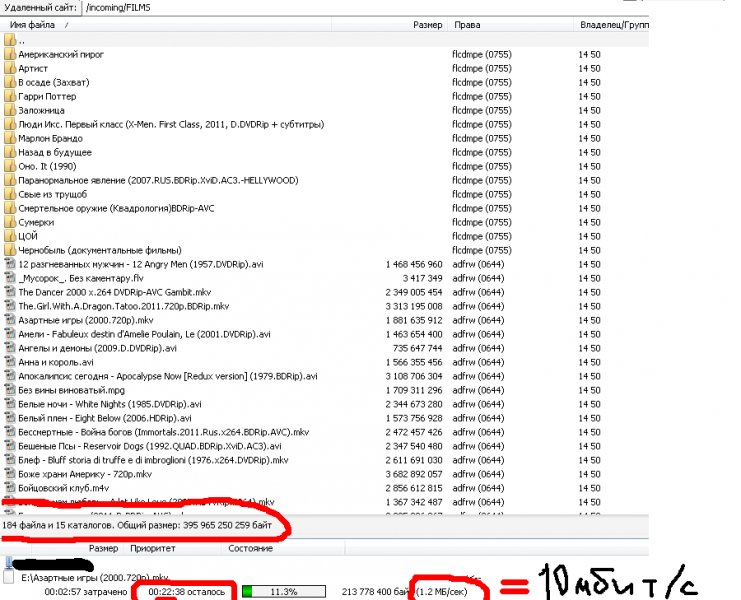Click the Владелец/Группа column header
Image resolution: width=741 pixels, height=600 pixels.
pyautogui.click(x=610, y=24)
